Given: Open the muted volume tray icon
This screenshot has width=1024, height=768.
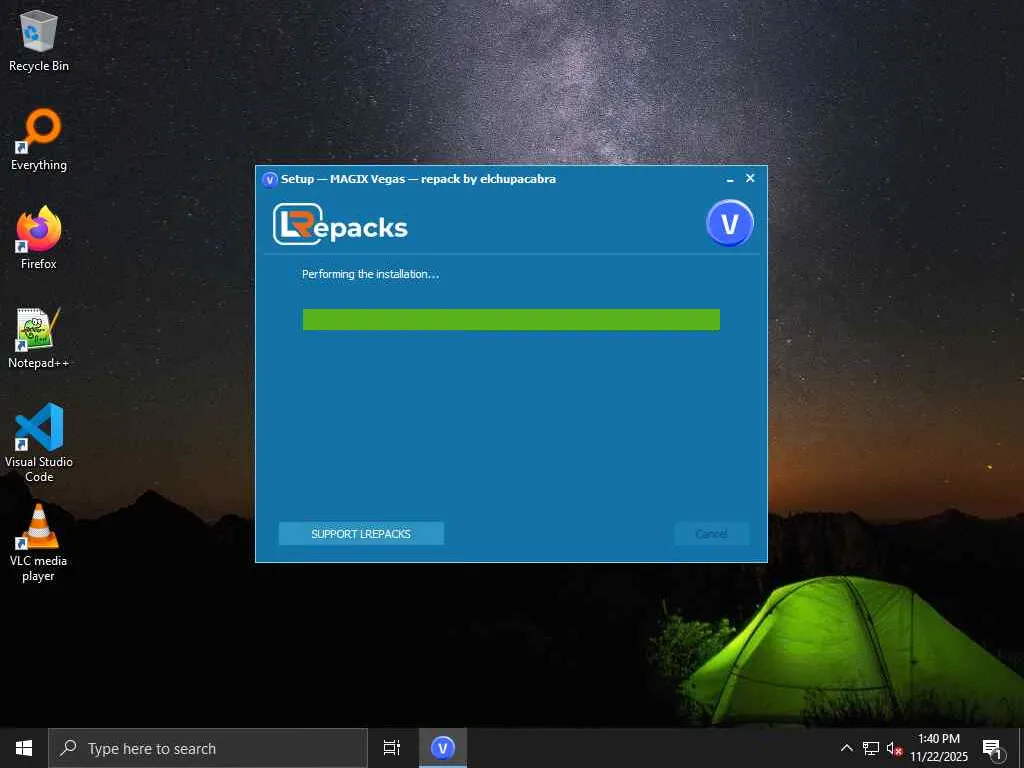Looking at the screenshot, I should pos(894,748).
